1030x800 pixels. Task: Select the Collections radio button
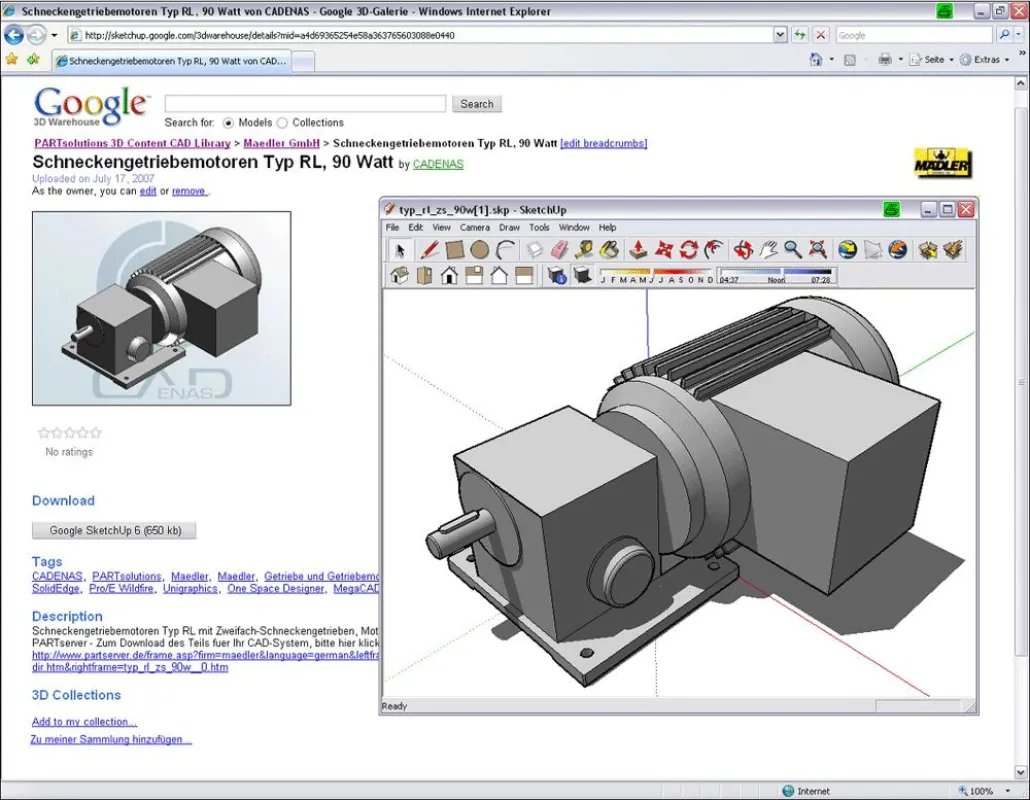coord(282,123)
